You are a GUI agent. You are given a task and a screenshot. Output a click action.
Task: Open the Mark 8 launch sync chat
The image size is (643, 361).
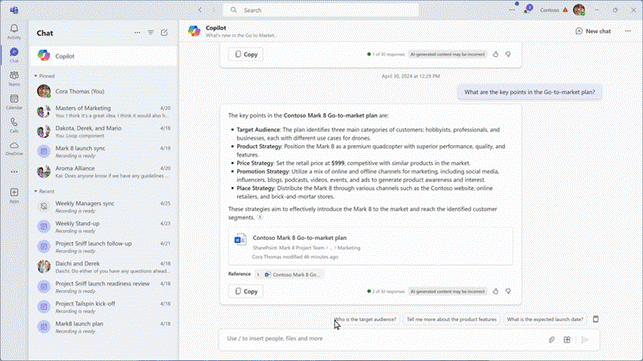click(x=103, y=151)
